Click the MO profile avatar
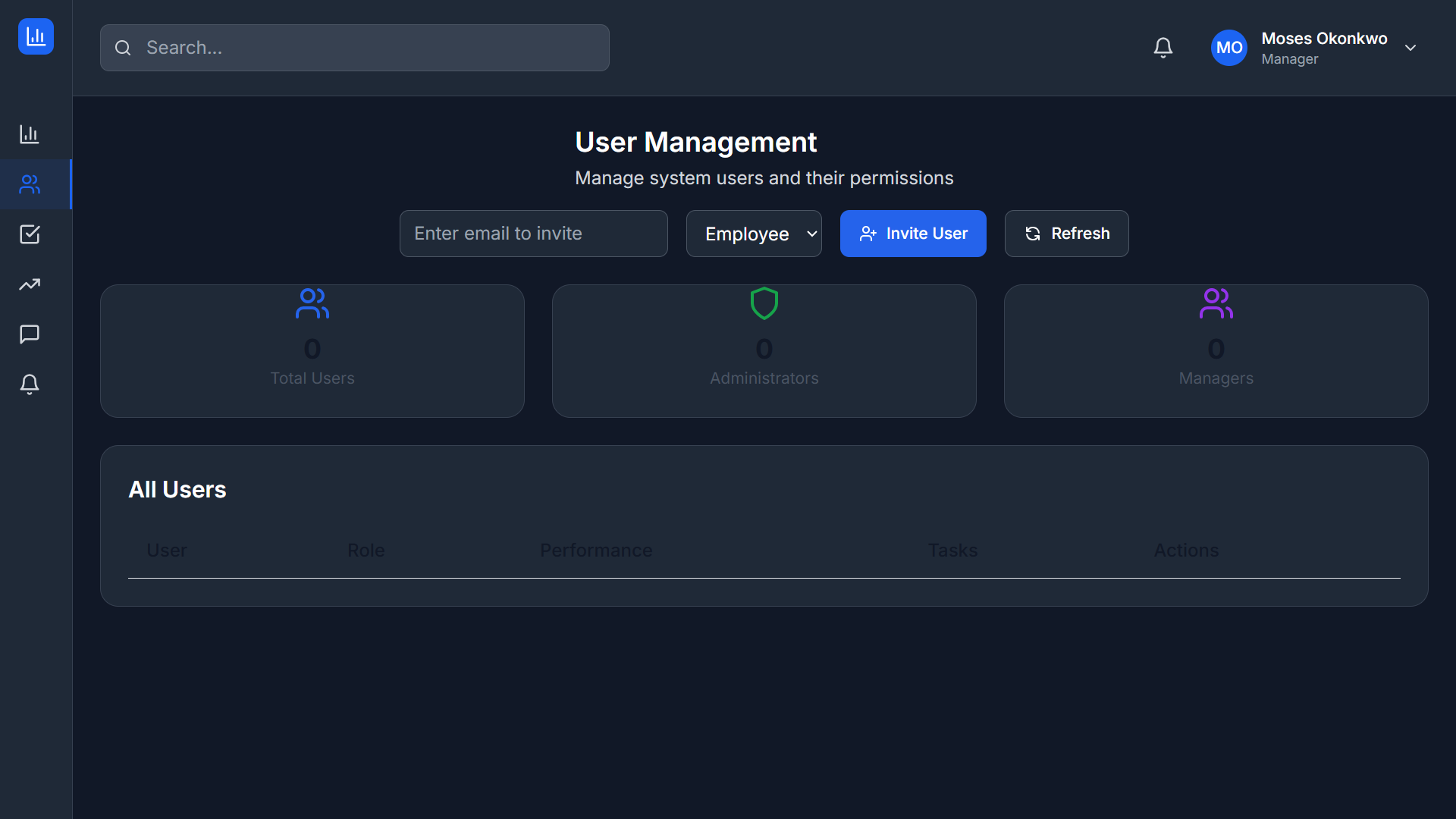 [1228, 48]
